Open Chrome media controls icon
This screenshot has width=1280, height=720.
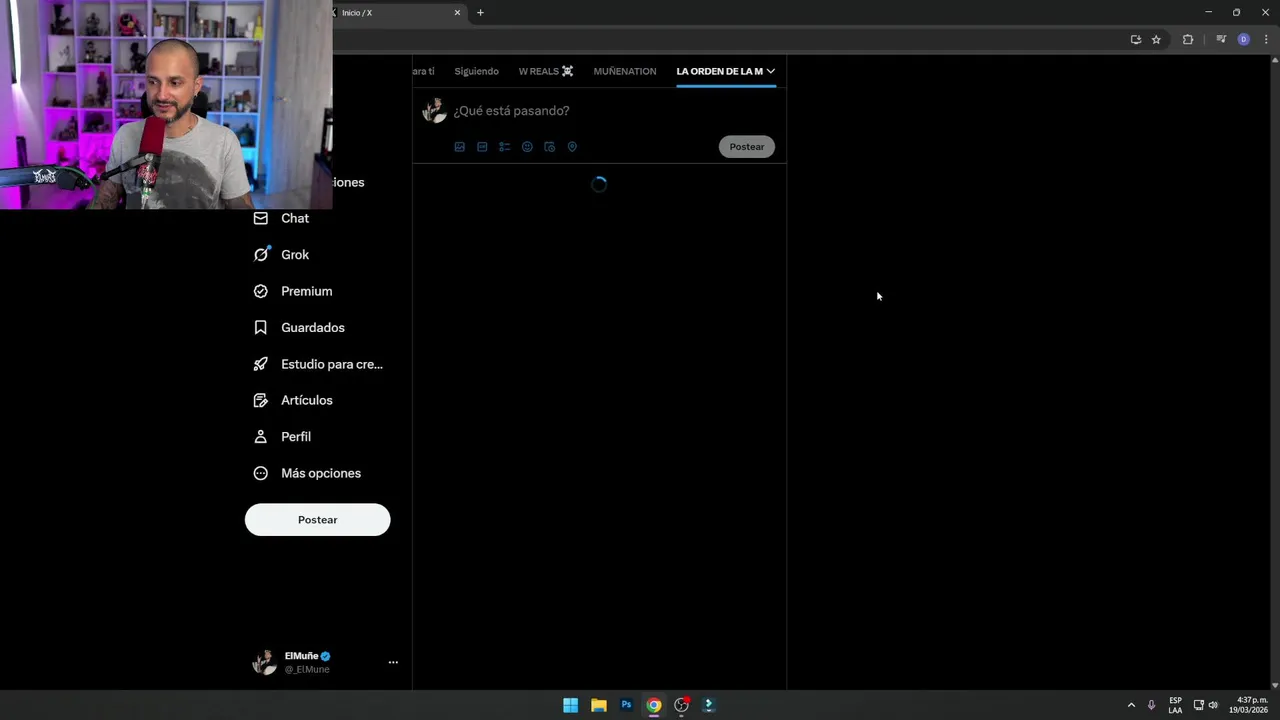click(1221, 40)
